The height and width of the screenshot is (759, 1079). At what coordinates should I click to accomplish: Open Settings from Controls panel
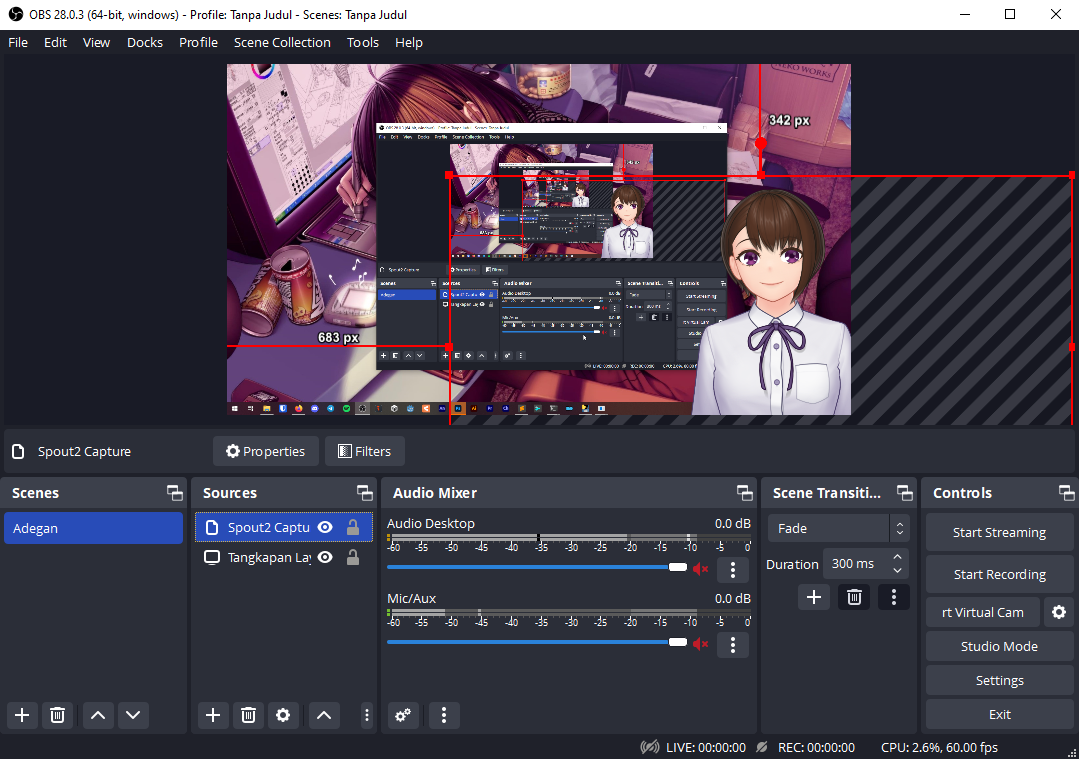pos(999,680)
